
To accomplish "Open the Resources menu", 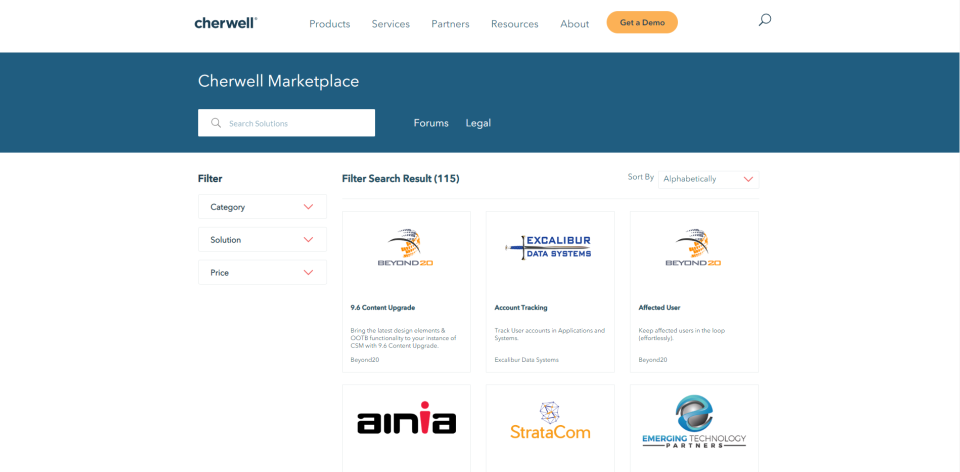I will pyautogui.click(x=514, y=24).
